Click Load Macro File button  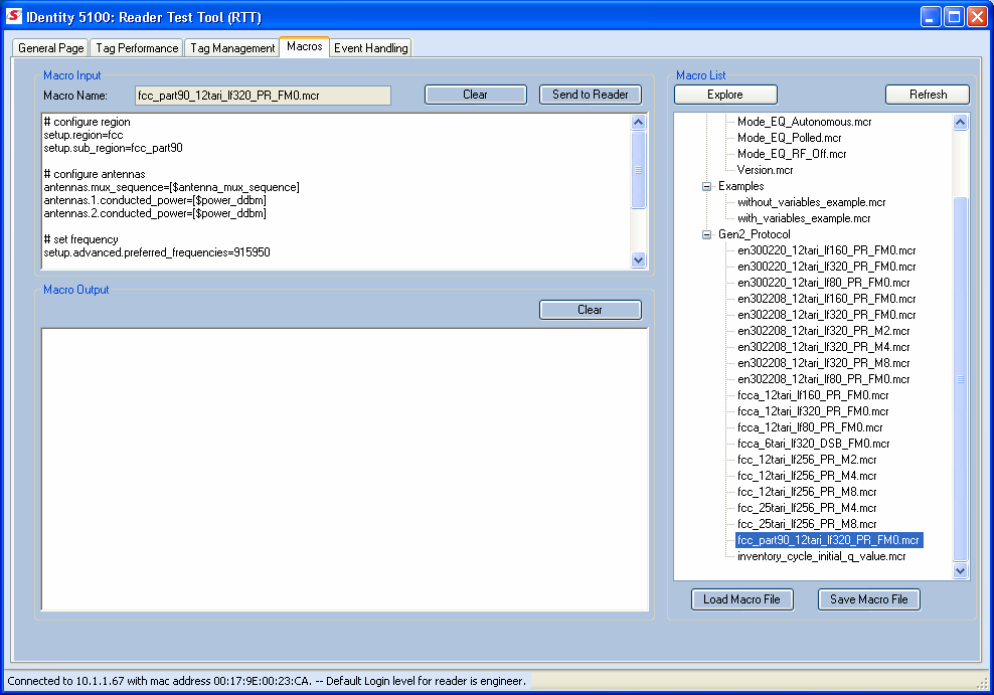pyautogui.click(x=742, y=599)
